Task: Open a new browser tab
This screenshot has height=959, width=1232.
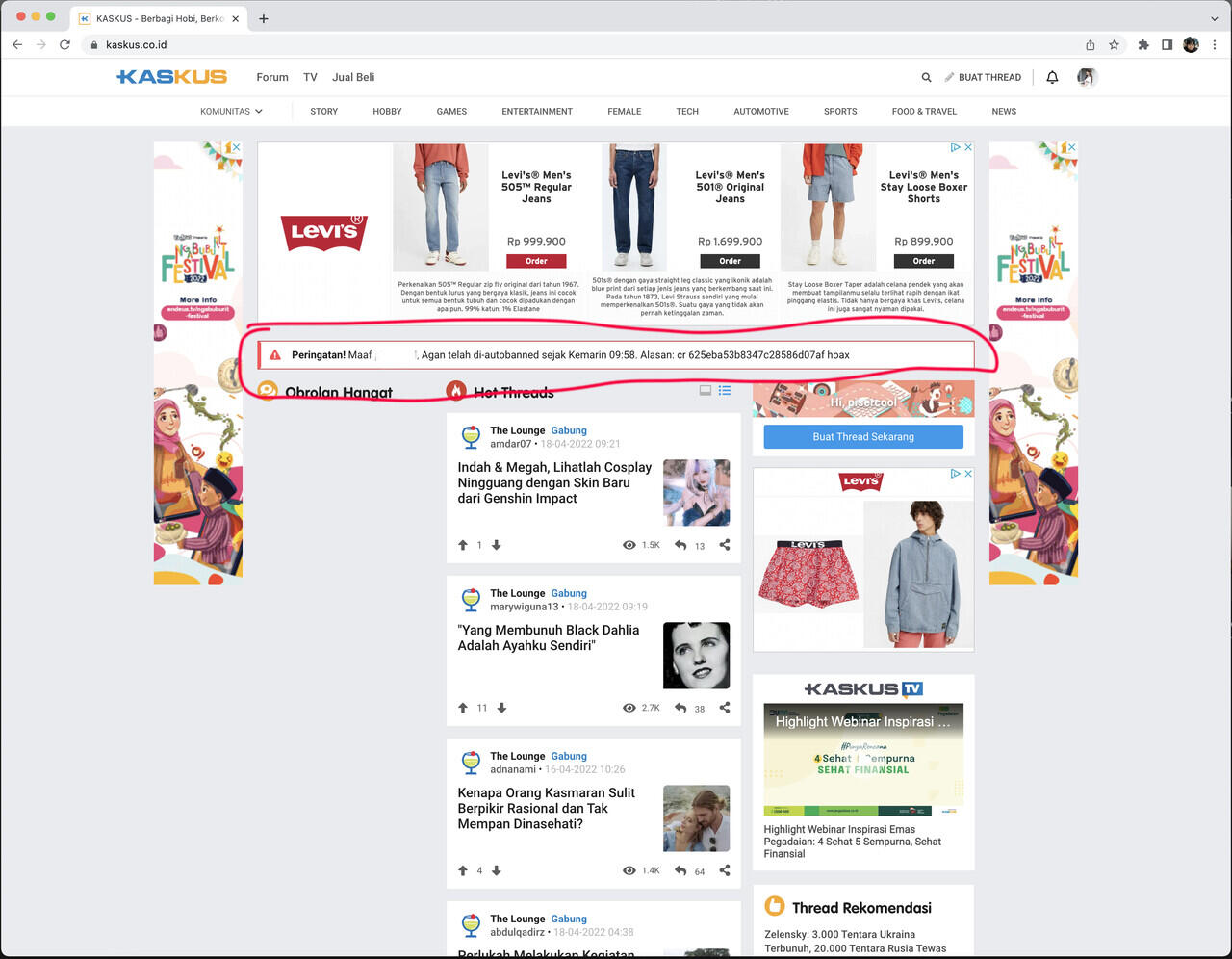Action: 263,18
